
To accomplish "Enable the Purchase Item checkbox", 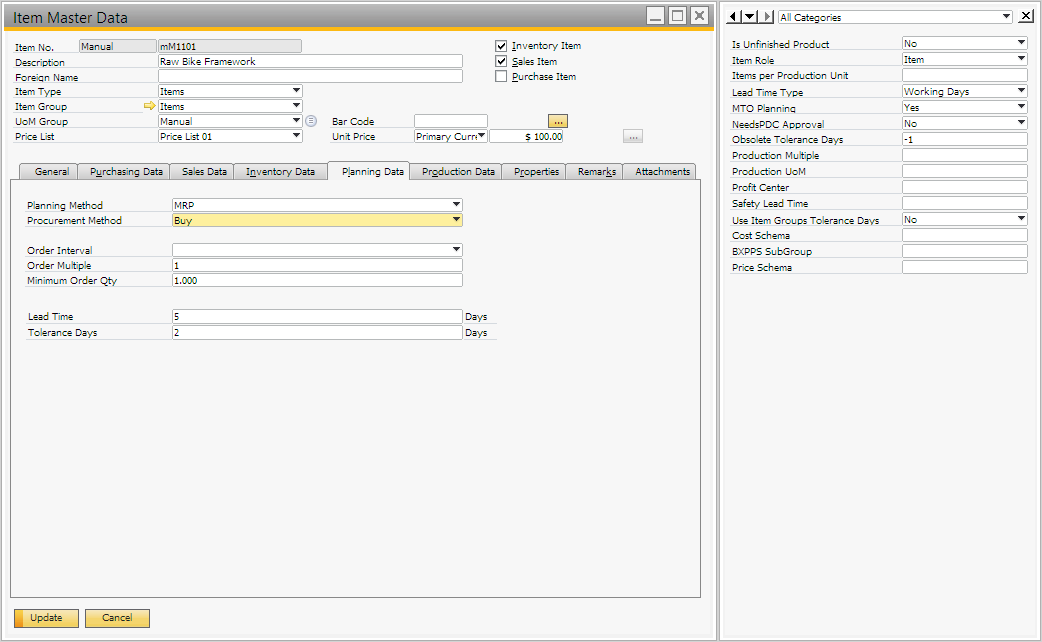I will click(502, 76).
